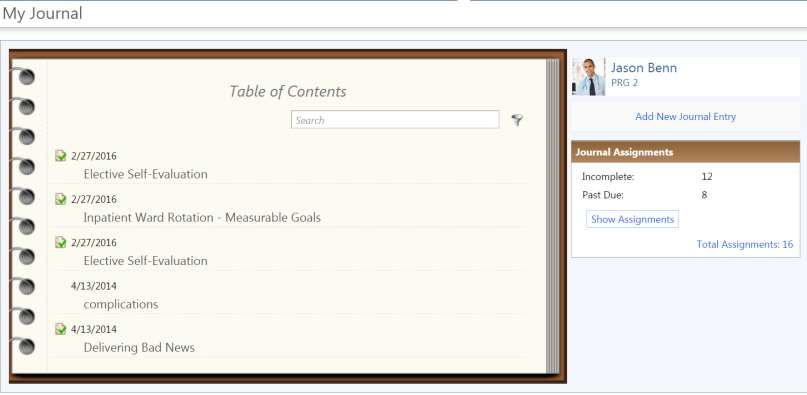Click icon beside Delivering Bad News entry
807x395 pixels.
[61, 329]
